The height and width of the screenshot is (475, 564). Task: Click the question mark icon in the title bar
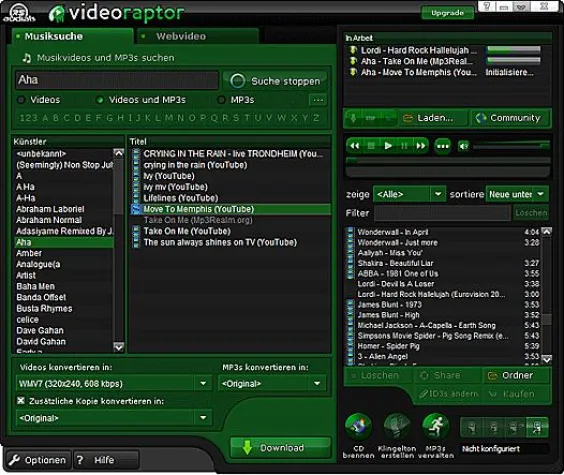coord(487,6)
